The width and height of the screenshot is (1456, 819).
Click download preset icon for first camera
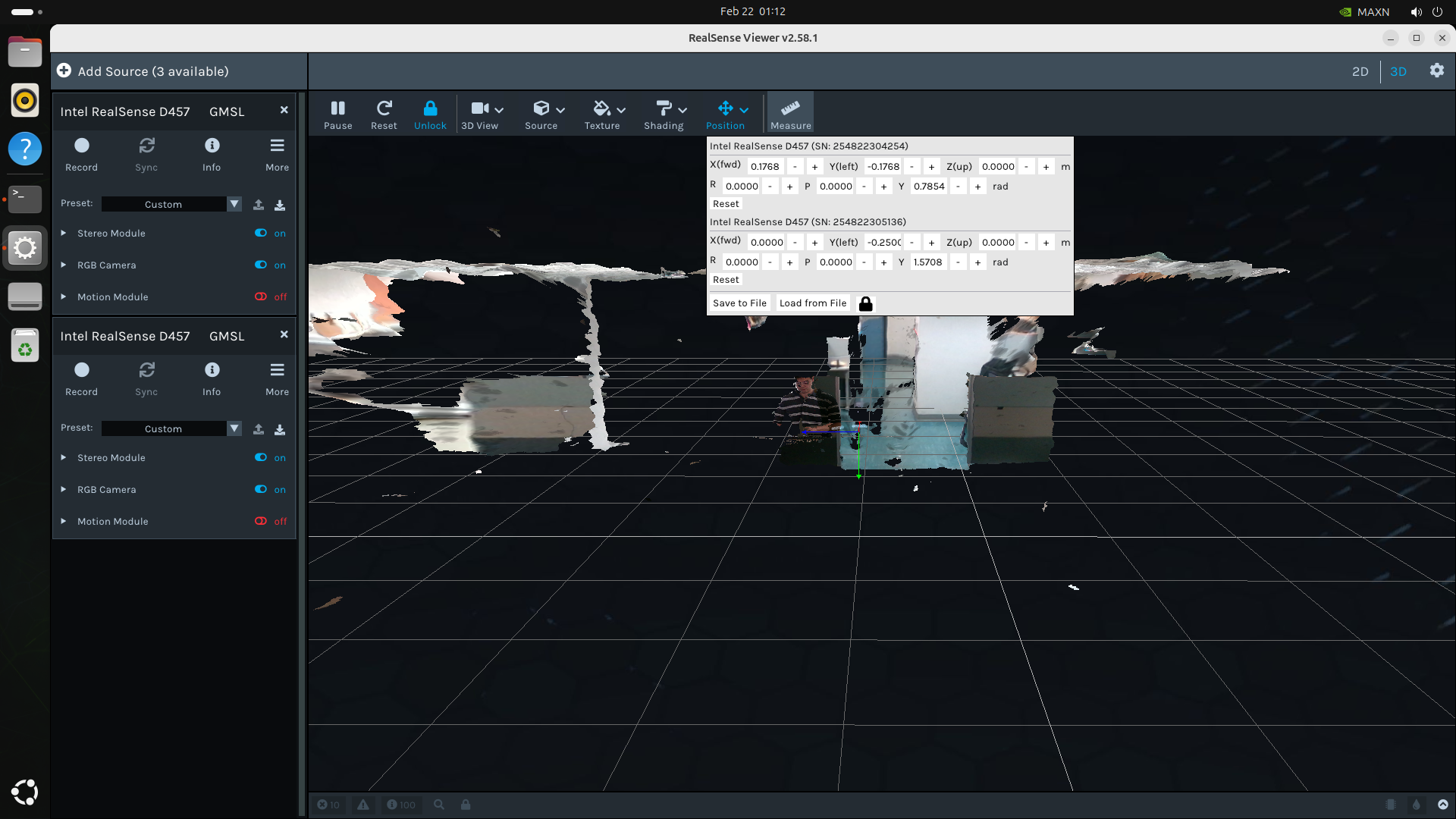pyautogui.click(x=280, y=204)
